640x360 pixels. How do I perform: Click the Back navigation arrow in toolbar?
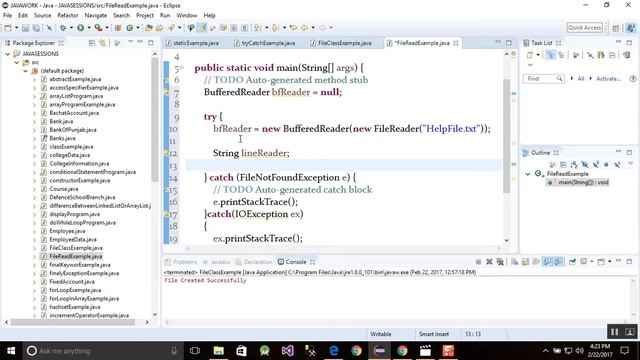[304, 28]
